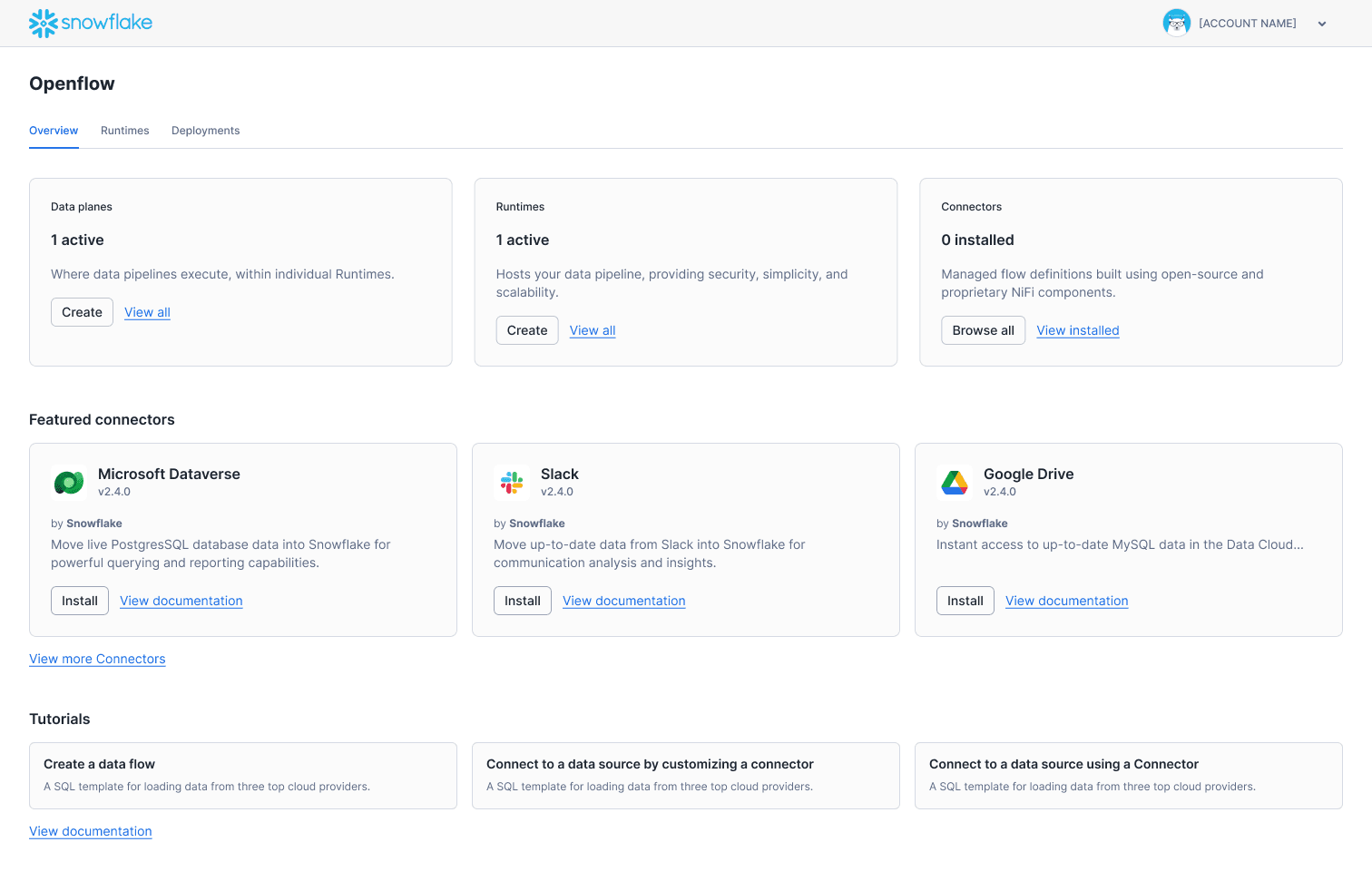
Task: View documentation for Slack connector
Action: (x=624, y=601)
